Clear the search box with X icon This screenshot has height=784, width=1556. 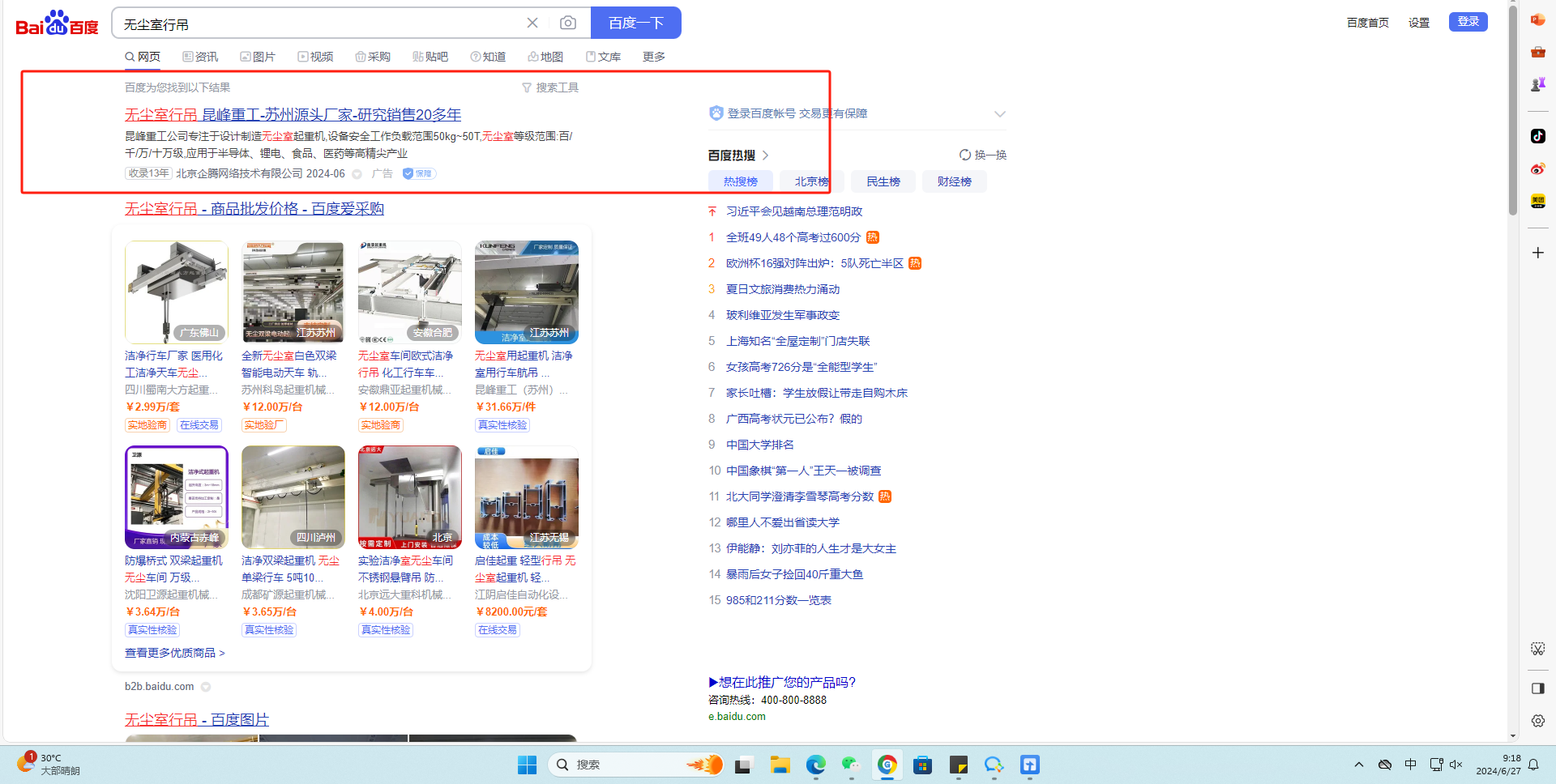(x=532, y=23)
